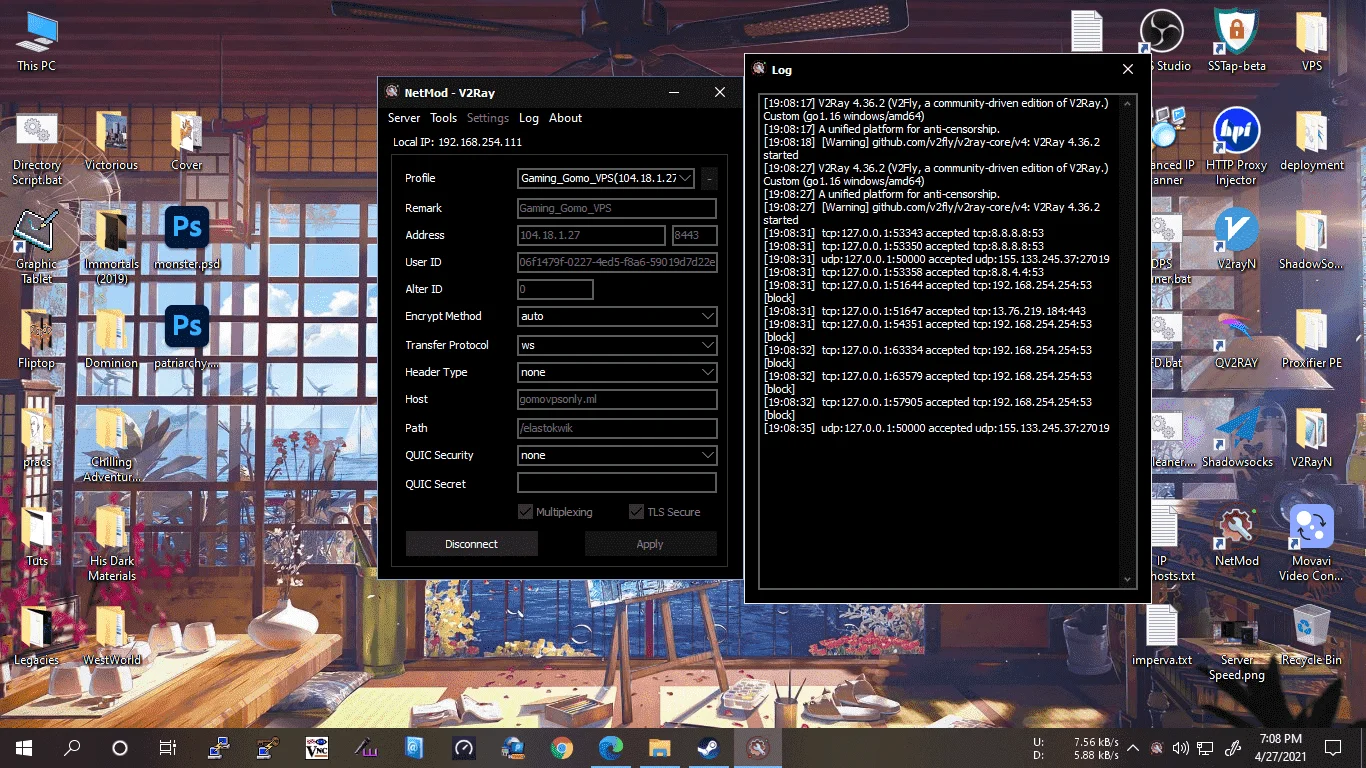Open the Log menu in NetMod
The width and height of the screenshot is (1366, 768).
point(529,118)
